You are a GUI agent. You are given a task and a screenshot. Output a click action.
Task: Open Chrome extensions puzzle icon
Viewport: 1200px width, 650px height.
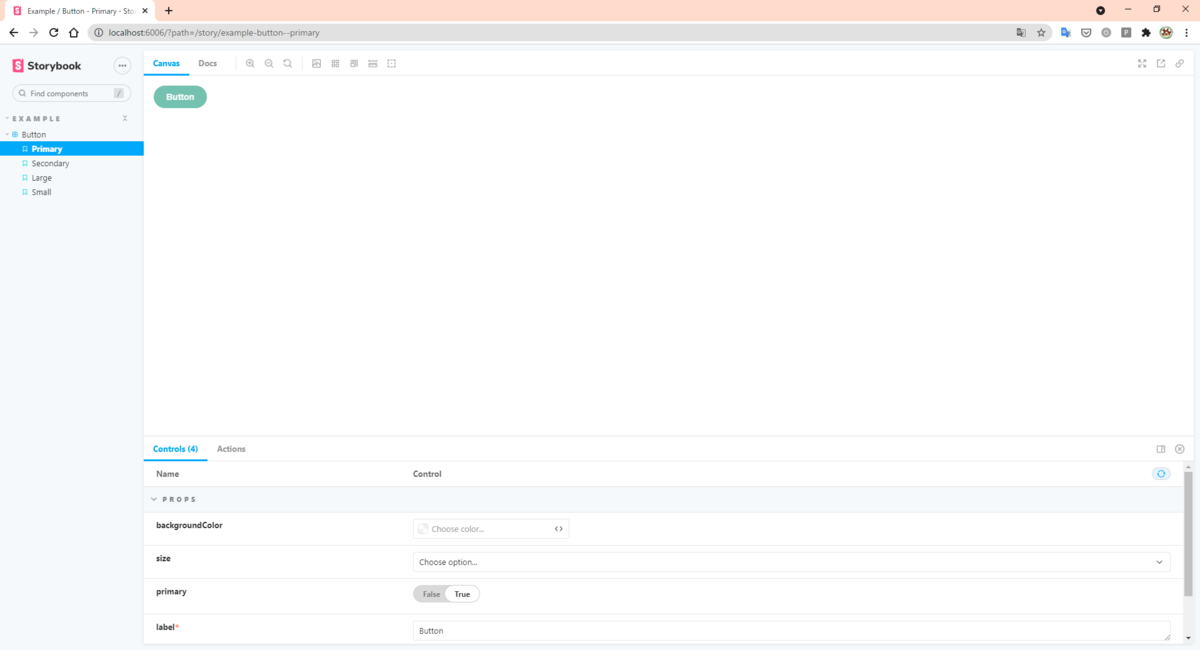point(1146,32)
